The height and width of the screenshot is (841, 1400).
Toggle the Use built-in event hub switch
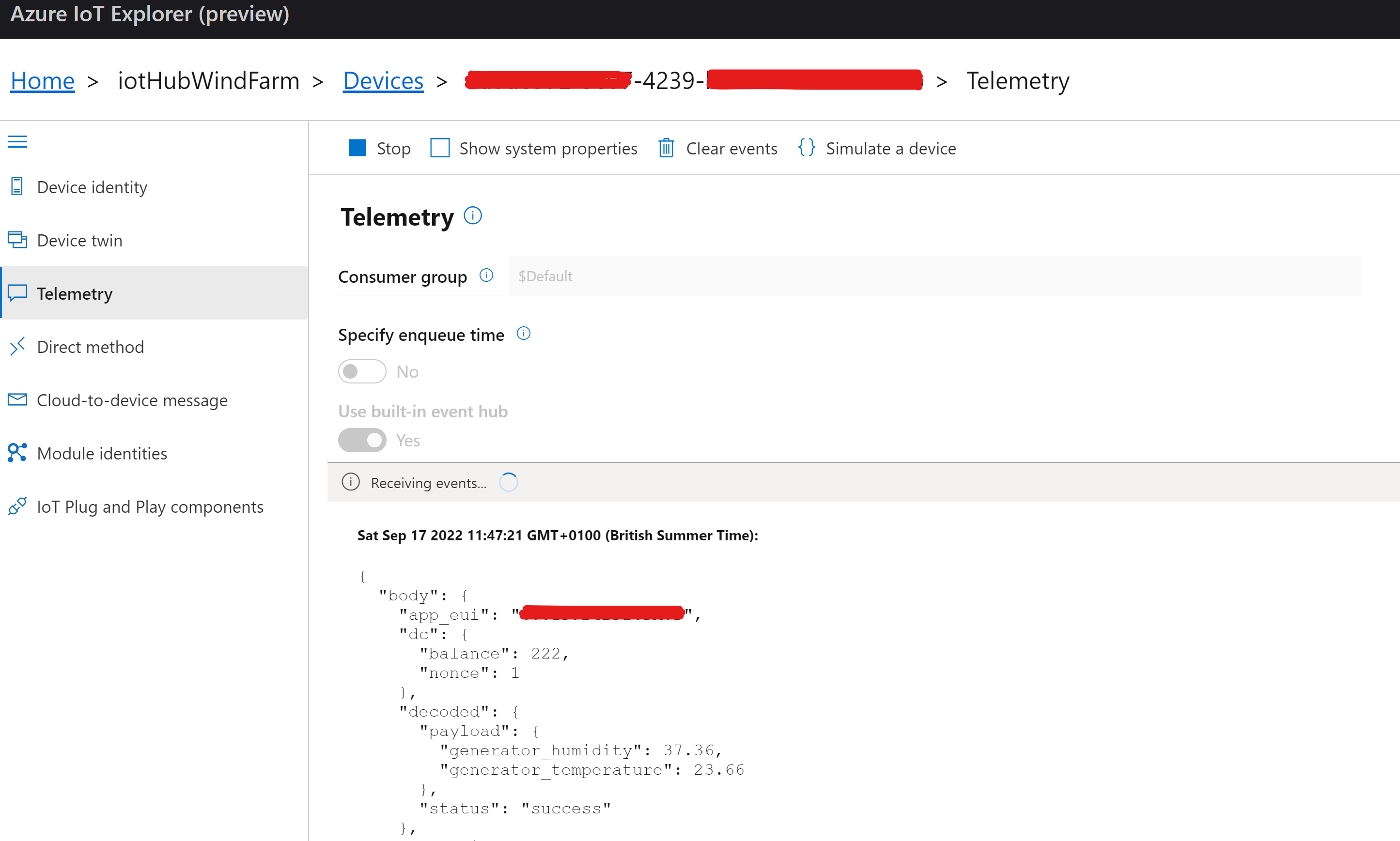click(362, 440)
